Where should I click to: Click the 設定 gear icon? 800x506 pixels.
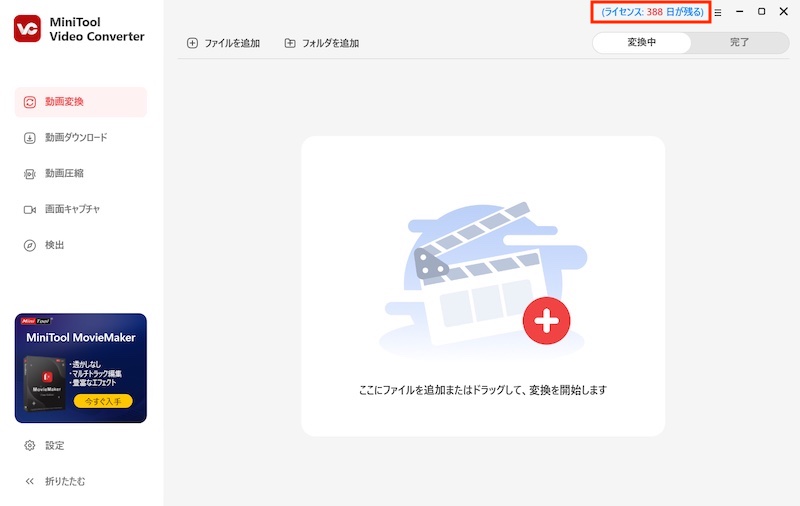pyautogui.click(x=29, y=445)
